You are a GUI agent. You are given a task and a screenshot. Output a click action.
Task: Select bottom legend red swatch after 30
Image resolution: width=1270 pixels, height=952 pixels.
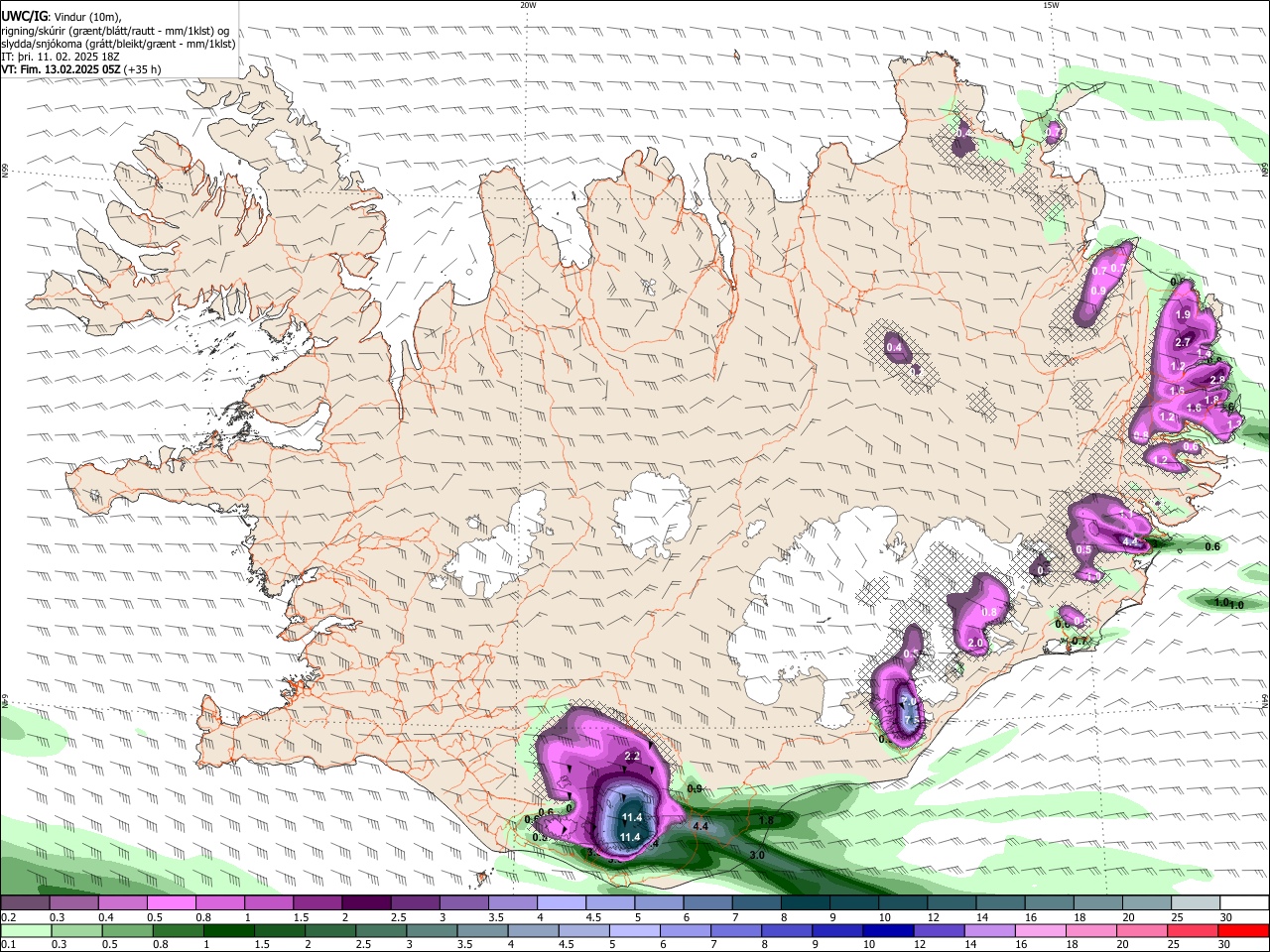tap(1243, 930)
